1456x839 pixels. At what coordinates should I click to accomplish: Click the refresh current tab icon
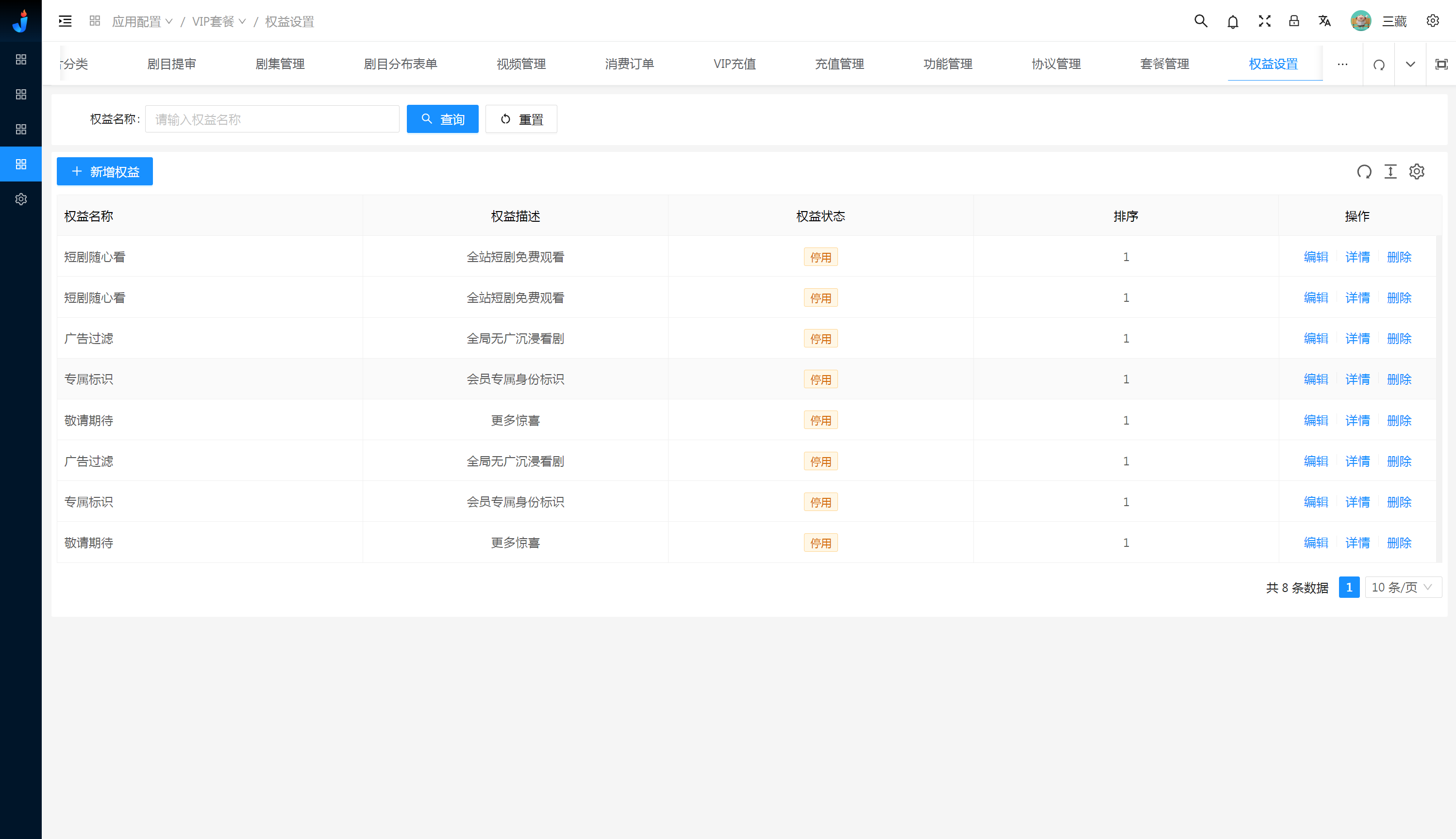(x=1379, y=65)
